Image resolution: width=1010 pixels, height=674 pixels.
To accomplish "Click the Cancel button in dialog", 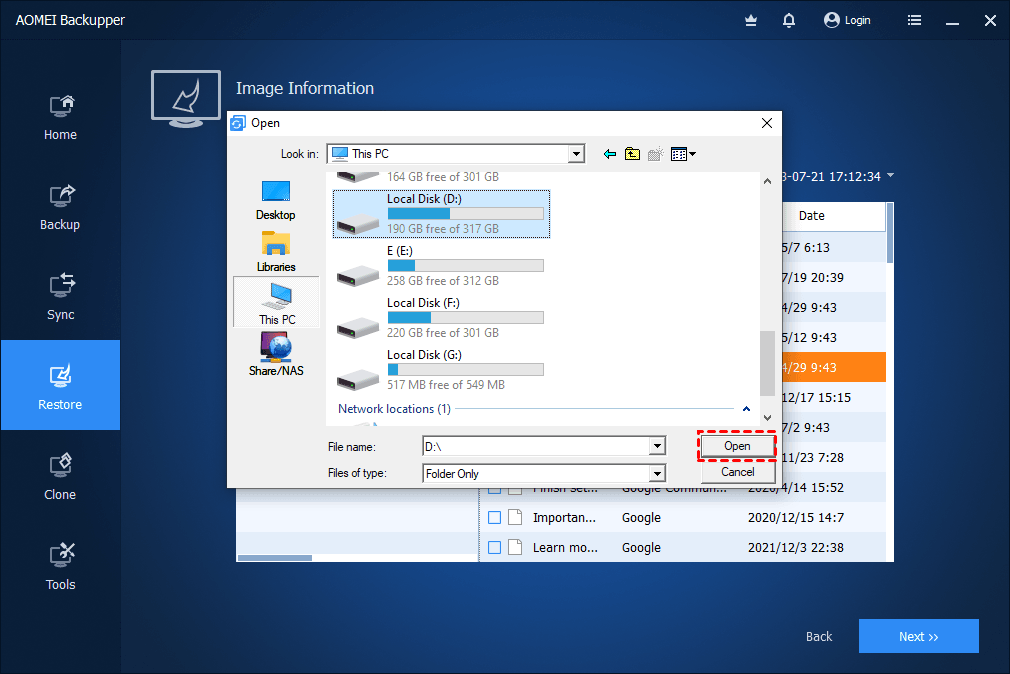I will click(x=737, y=472).
